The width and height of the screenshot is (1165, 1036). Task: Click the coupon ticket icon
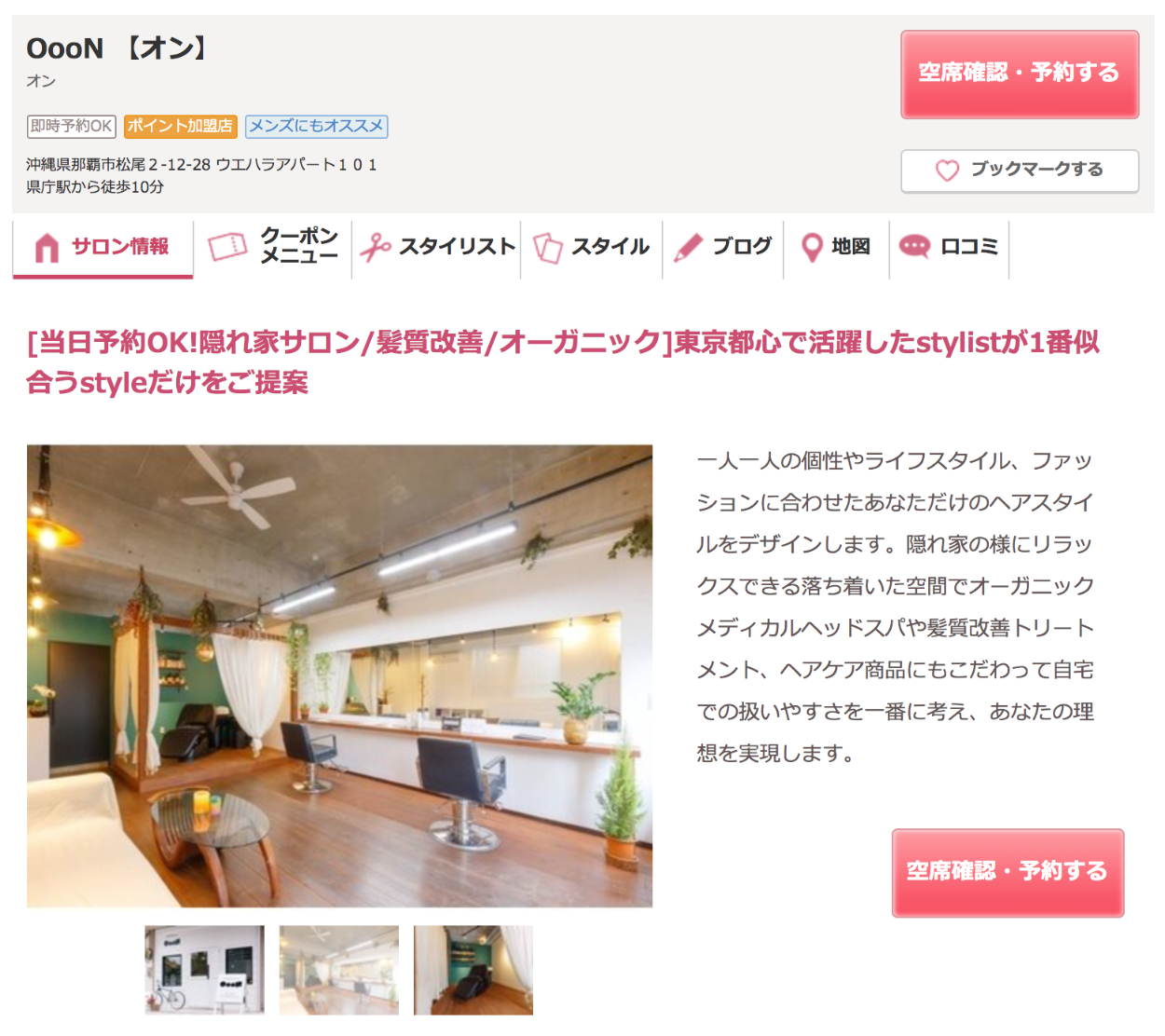tap(227, 246)
